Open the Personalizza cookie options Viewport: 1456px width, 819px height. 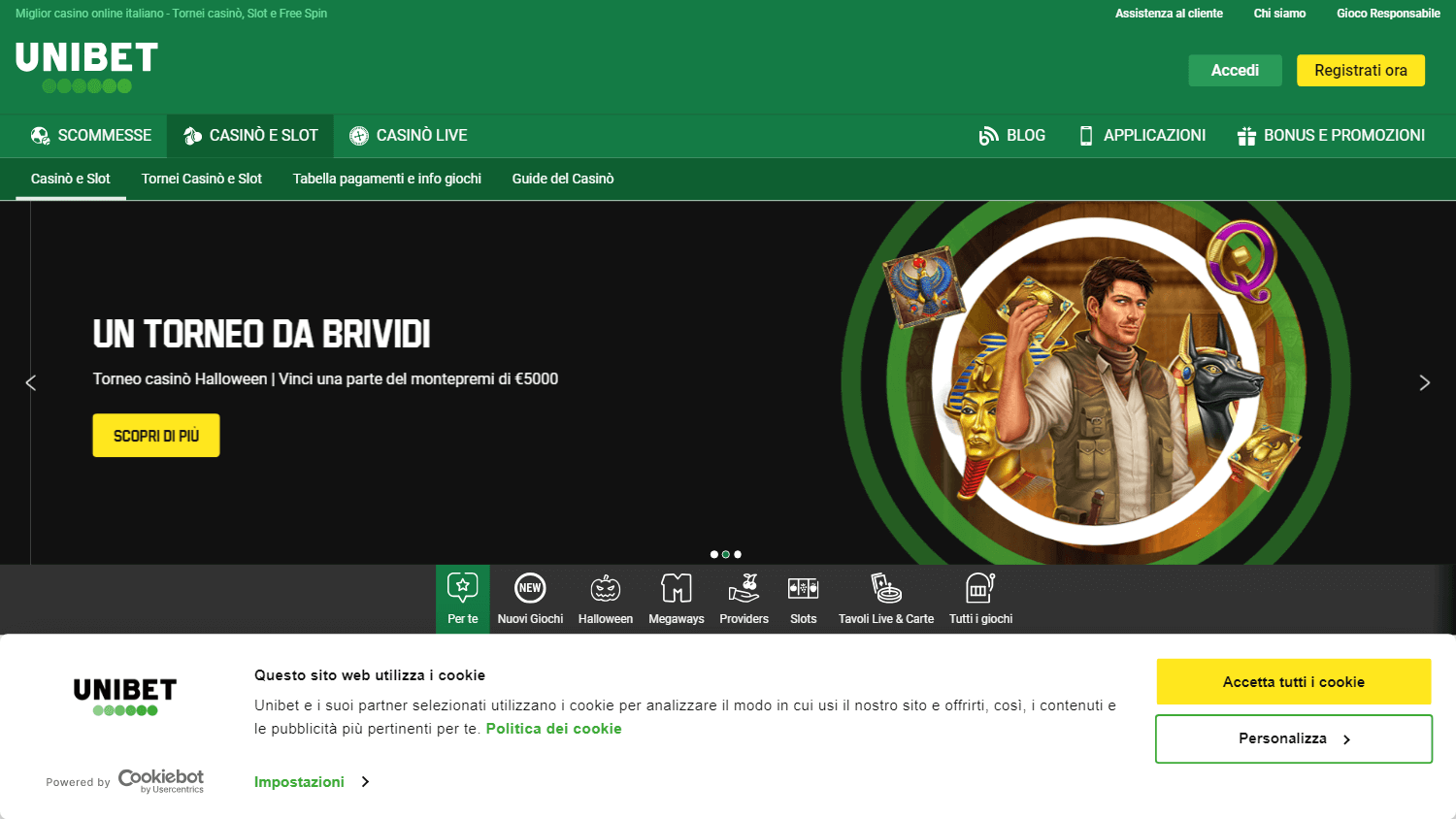click(1294, 739)
